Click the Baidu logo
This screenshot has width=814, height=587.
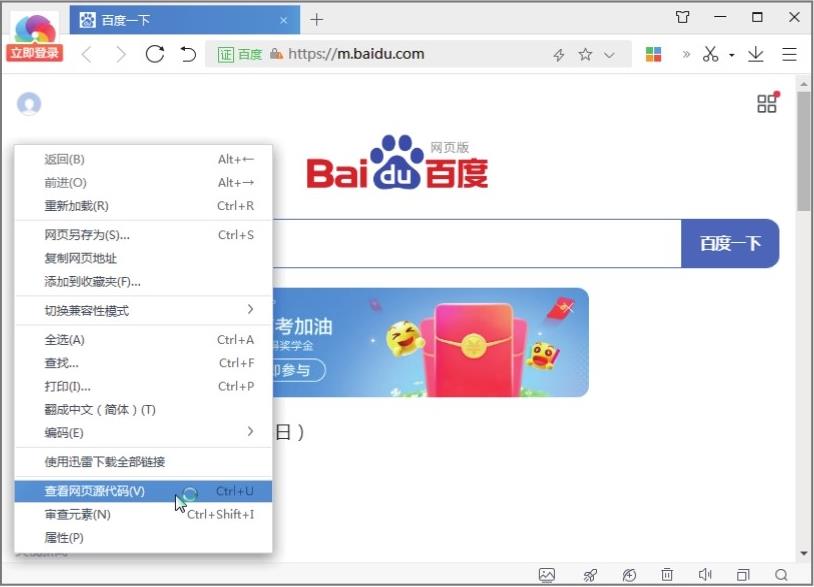click(397, 163)
